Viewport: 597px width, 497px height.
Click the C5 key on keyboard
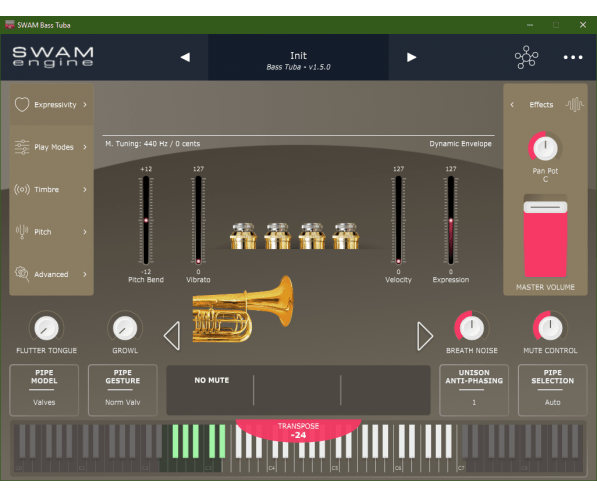(335, 465)
